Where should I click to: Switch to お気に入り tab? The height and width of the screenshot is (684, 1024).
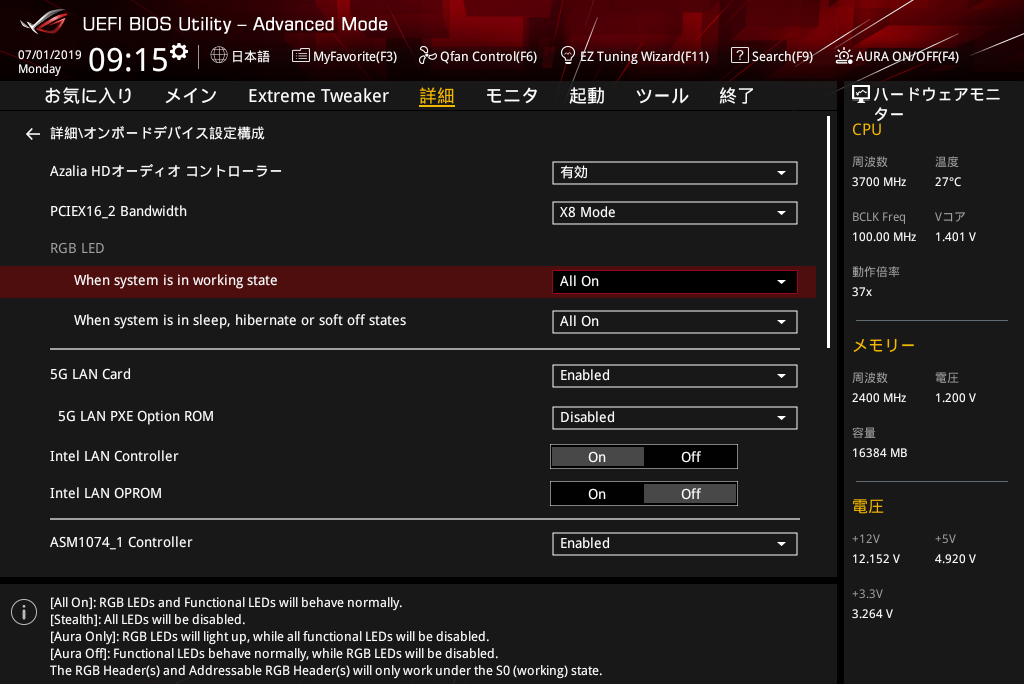click(x=88, y=96)
